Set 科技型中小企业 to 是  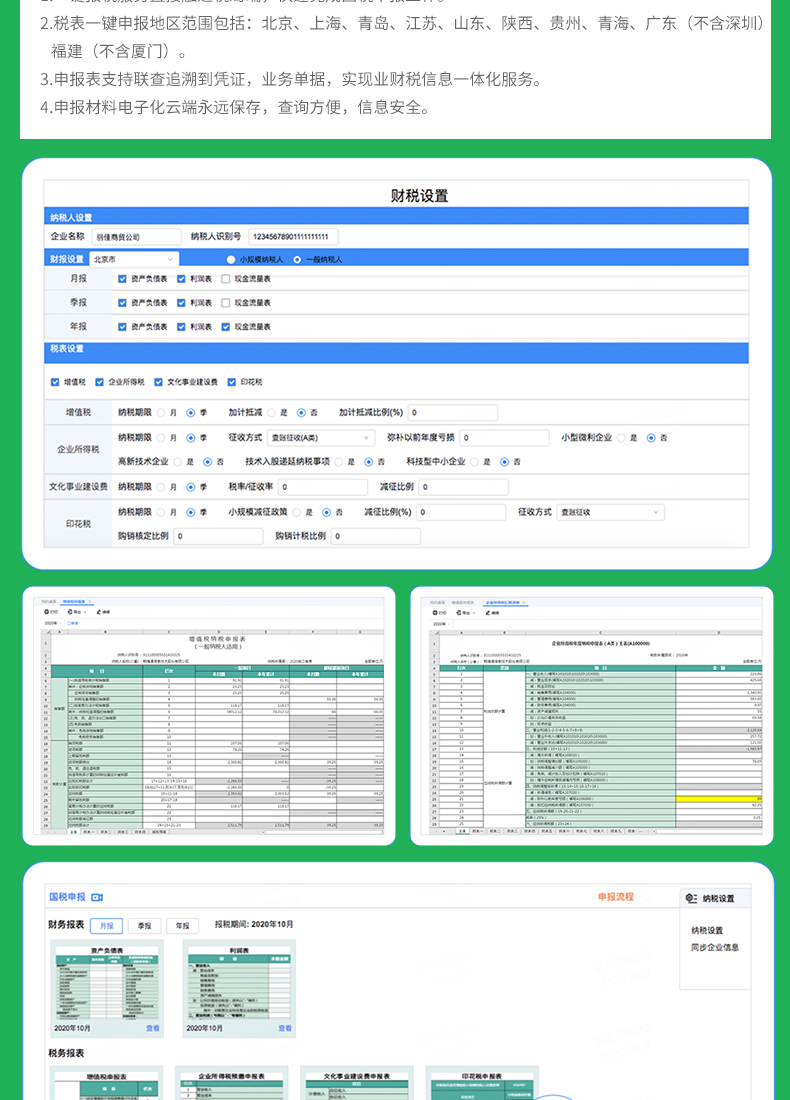coord(475,462)
